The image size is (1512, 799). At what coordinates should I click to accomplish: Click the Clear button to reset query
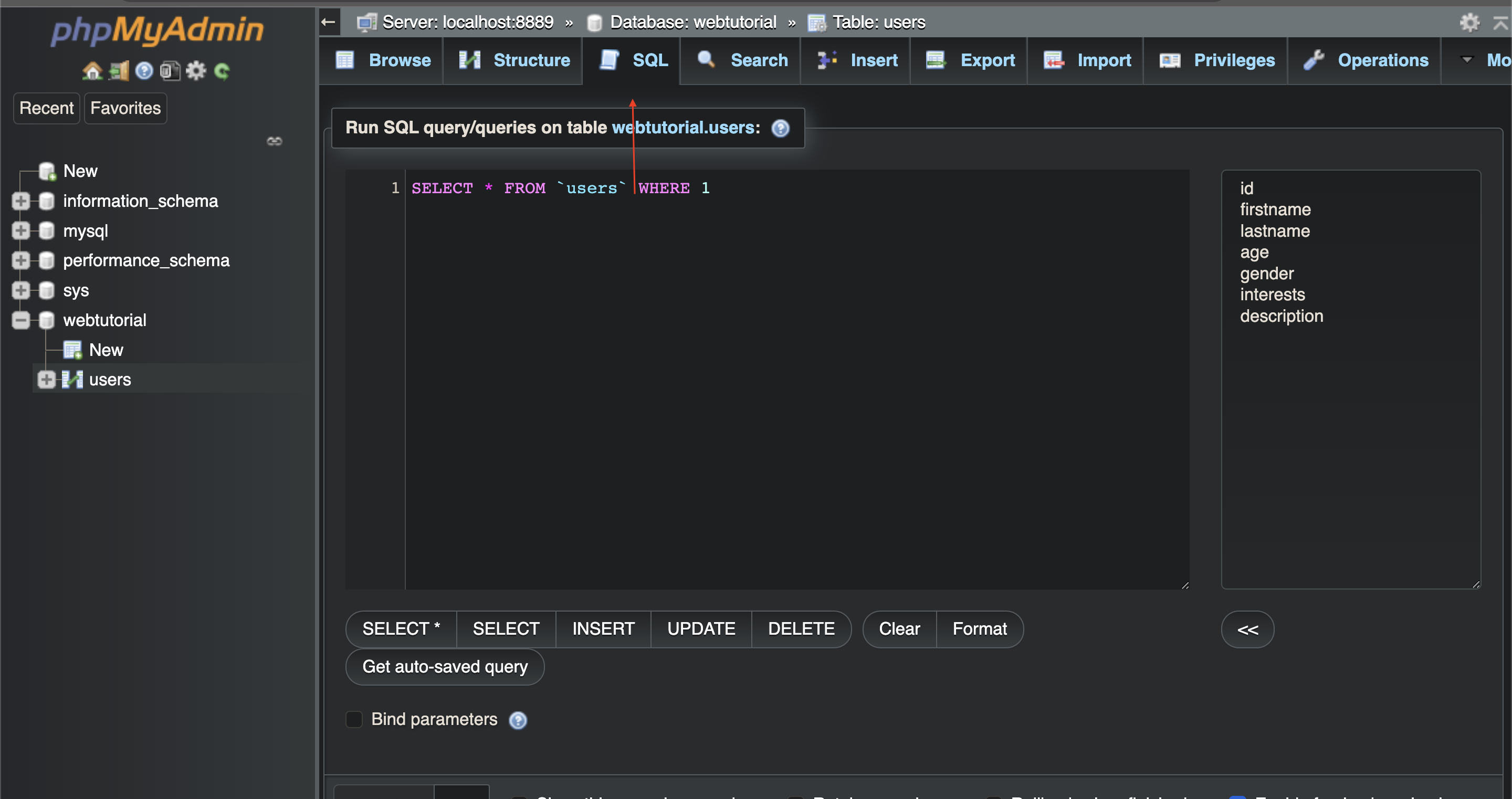coord(898,629)
